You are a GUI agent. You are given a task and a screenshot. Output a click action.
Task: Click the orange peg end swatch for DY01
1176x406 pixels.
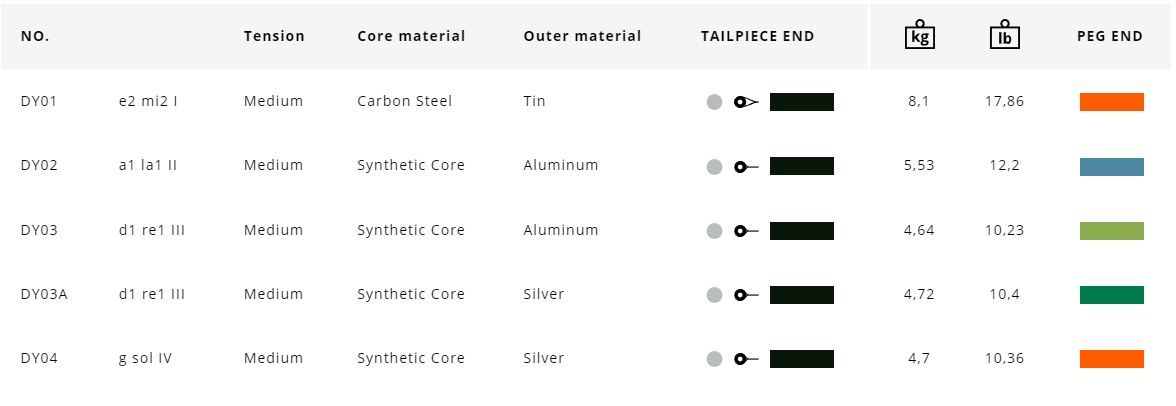click(x=1111, y=102)
